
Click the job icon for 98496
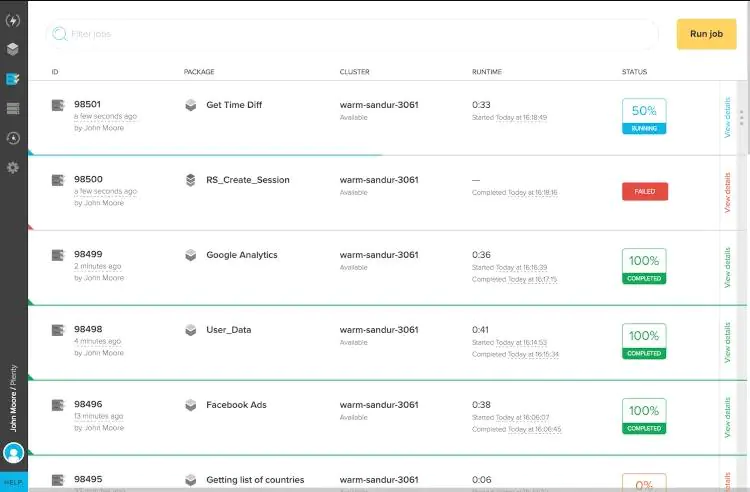coord(58,405)
